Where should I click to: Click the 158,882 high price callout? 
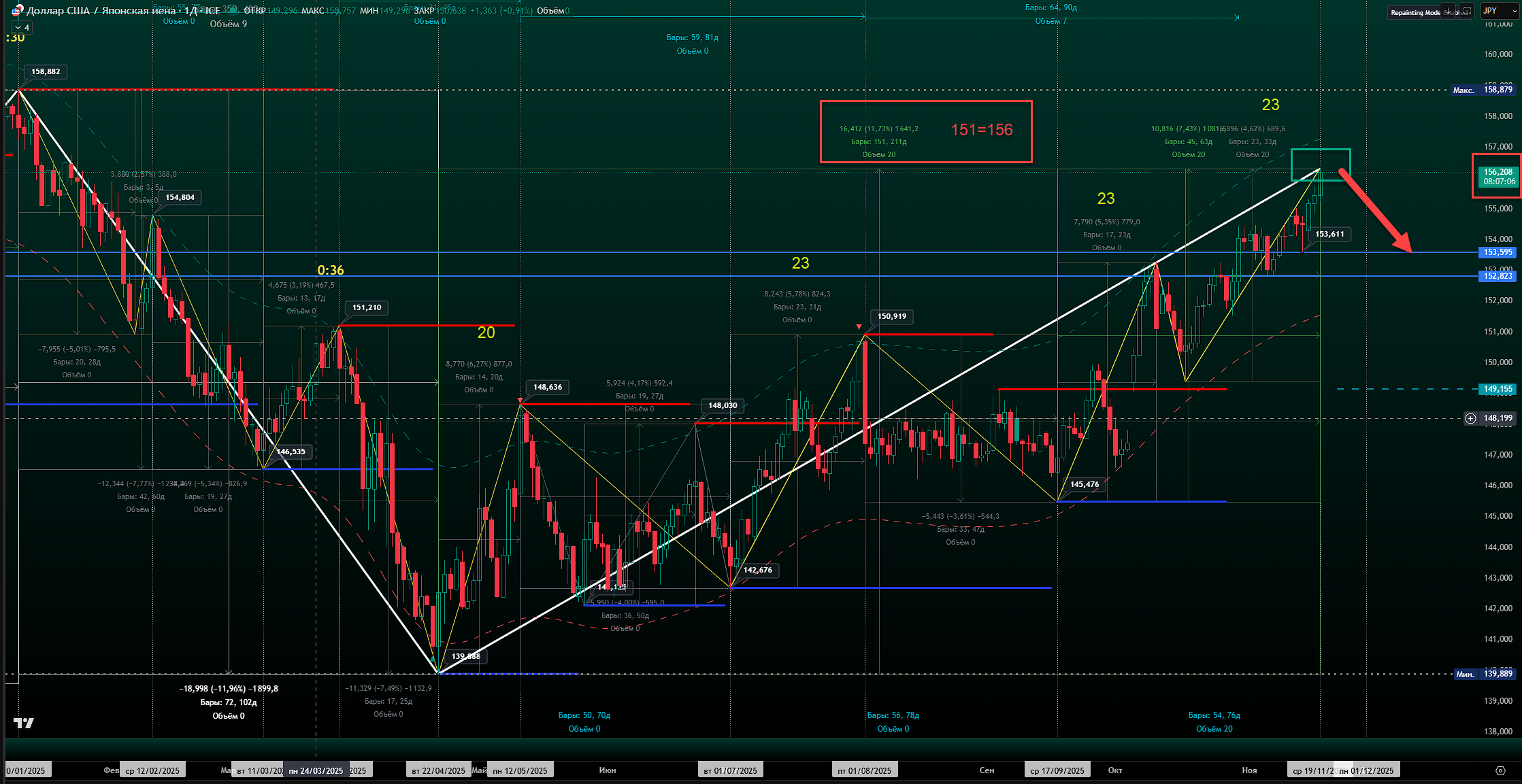46,71
